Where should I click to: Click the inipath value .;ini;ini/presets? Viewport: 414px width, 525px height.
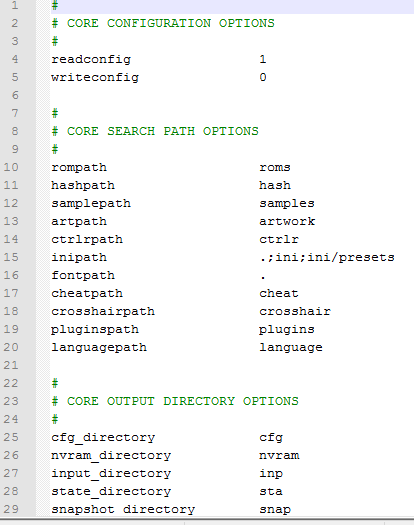pyautogui.click(x=327, y=257)
